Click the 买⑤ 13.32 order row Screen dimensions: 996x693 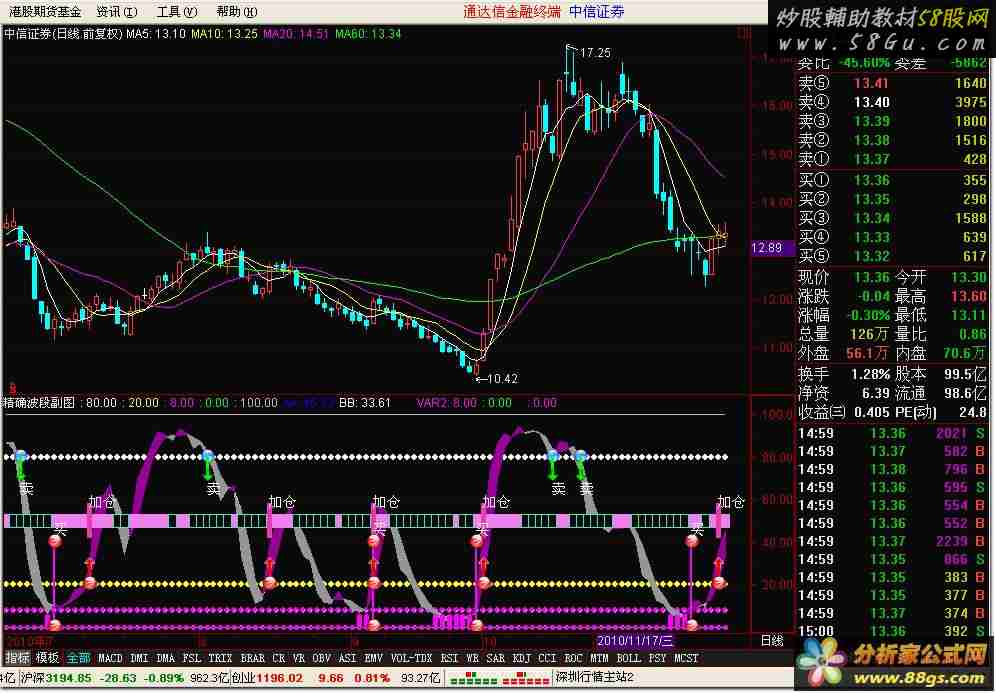(x=892, y=257)
